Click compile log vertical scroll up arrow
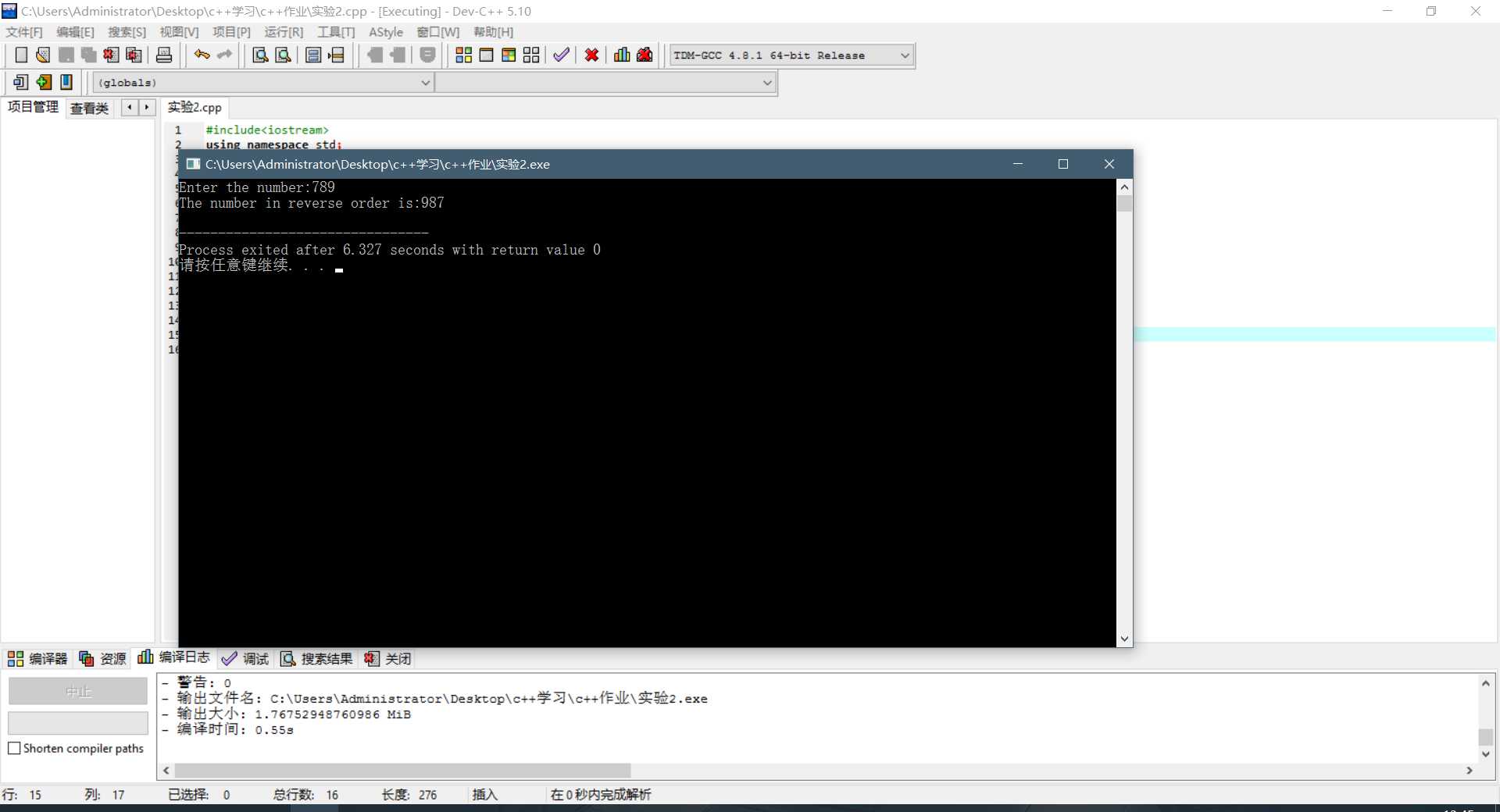This screenshot has height=812, width=1500. pyautogui.click(x=1485, y=683)
